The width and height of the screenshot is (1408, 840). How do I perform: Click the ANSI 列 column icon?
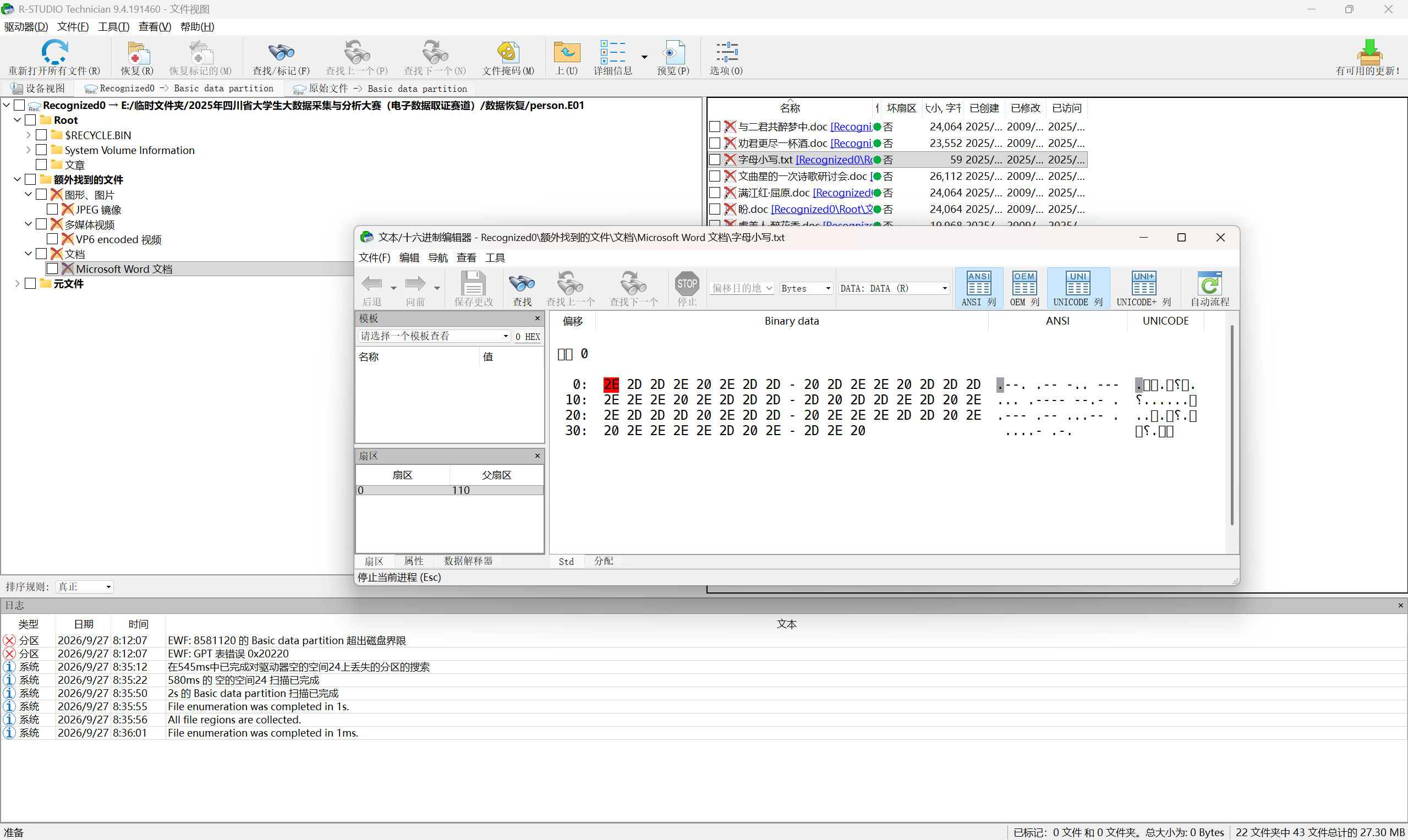tap(978, 282)
